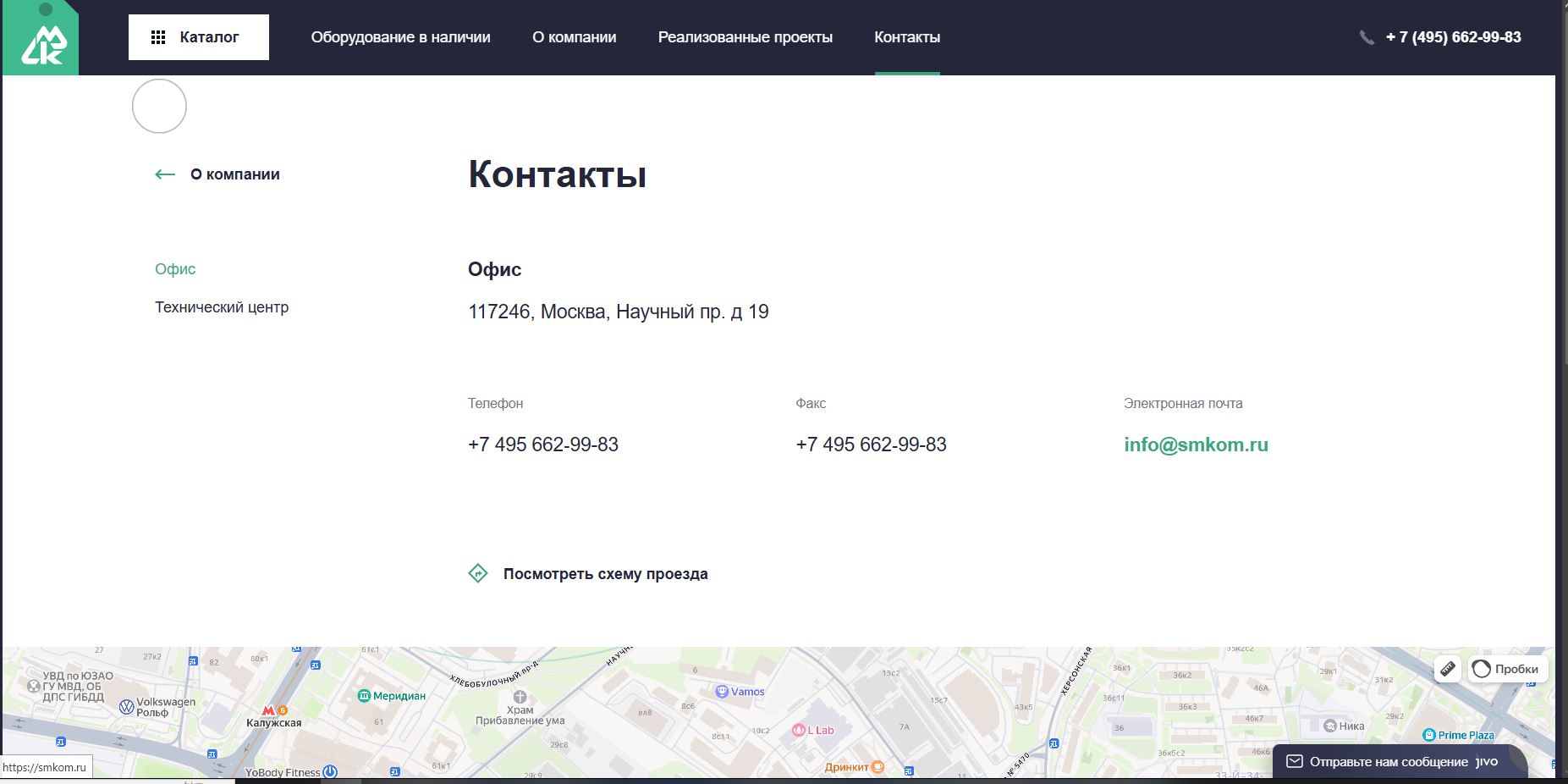Click the L Lab marker on the map
This screenshot has width=1568, height=784.
pos(813,730)
